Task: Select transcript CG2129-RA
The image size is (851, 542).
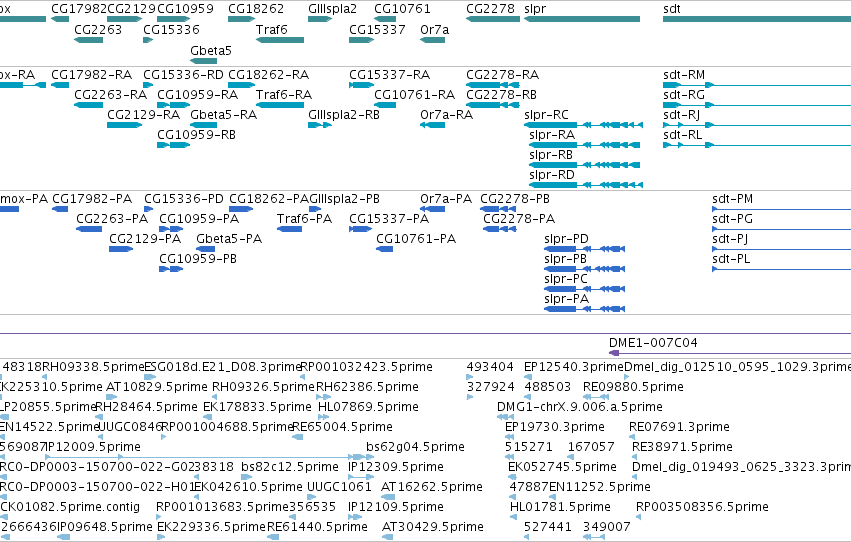Action: pos(143,114)
